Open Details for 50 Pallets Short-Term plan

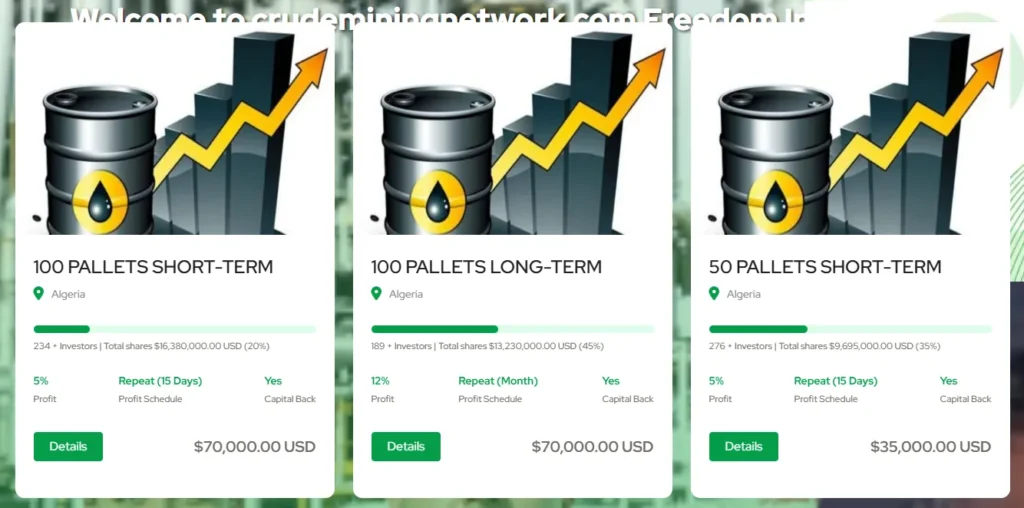[x=743, y=446]
